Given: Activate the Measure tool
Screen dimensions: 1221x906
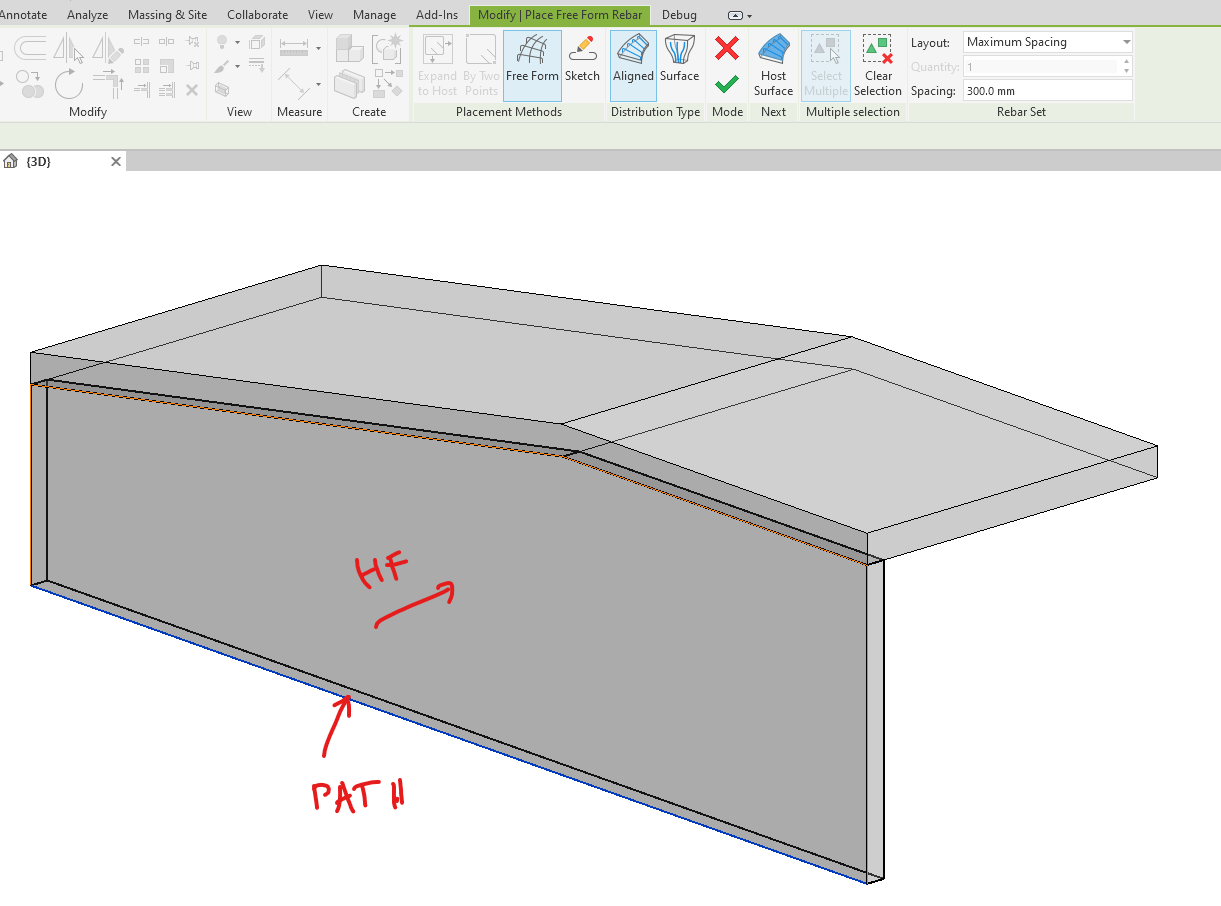Looking at the screenshot, I should [294, 47].
